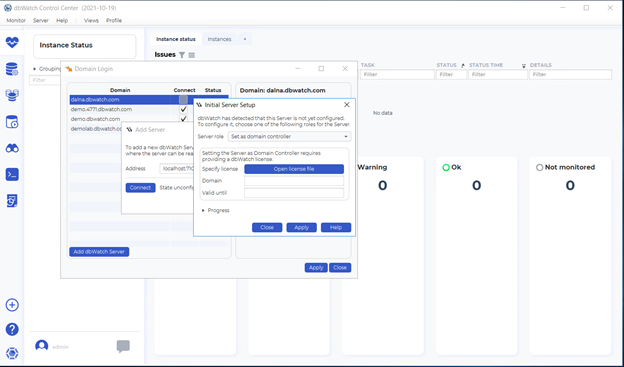The width and height of the screenshot is (624, 367).
Task: Click Close in Initial Server Setup
Action: [x=267, y=227]
